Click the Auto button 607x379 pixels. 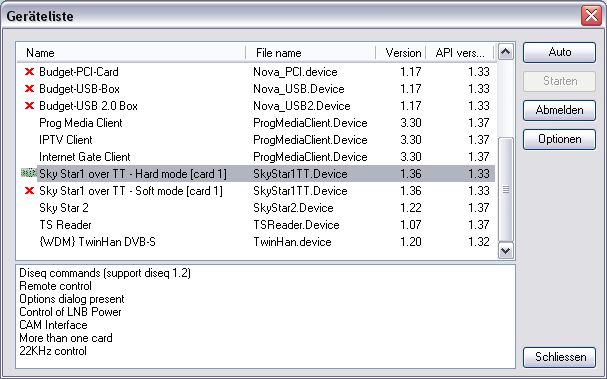click(x=559, y=52)
